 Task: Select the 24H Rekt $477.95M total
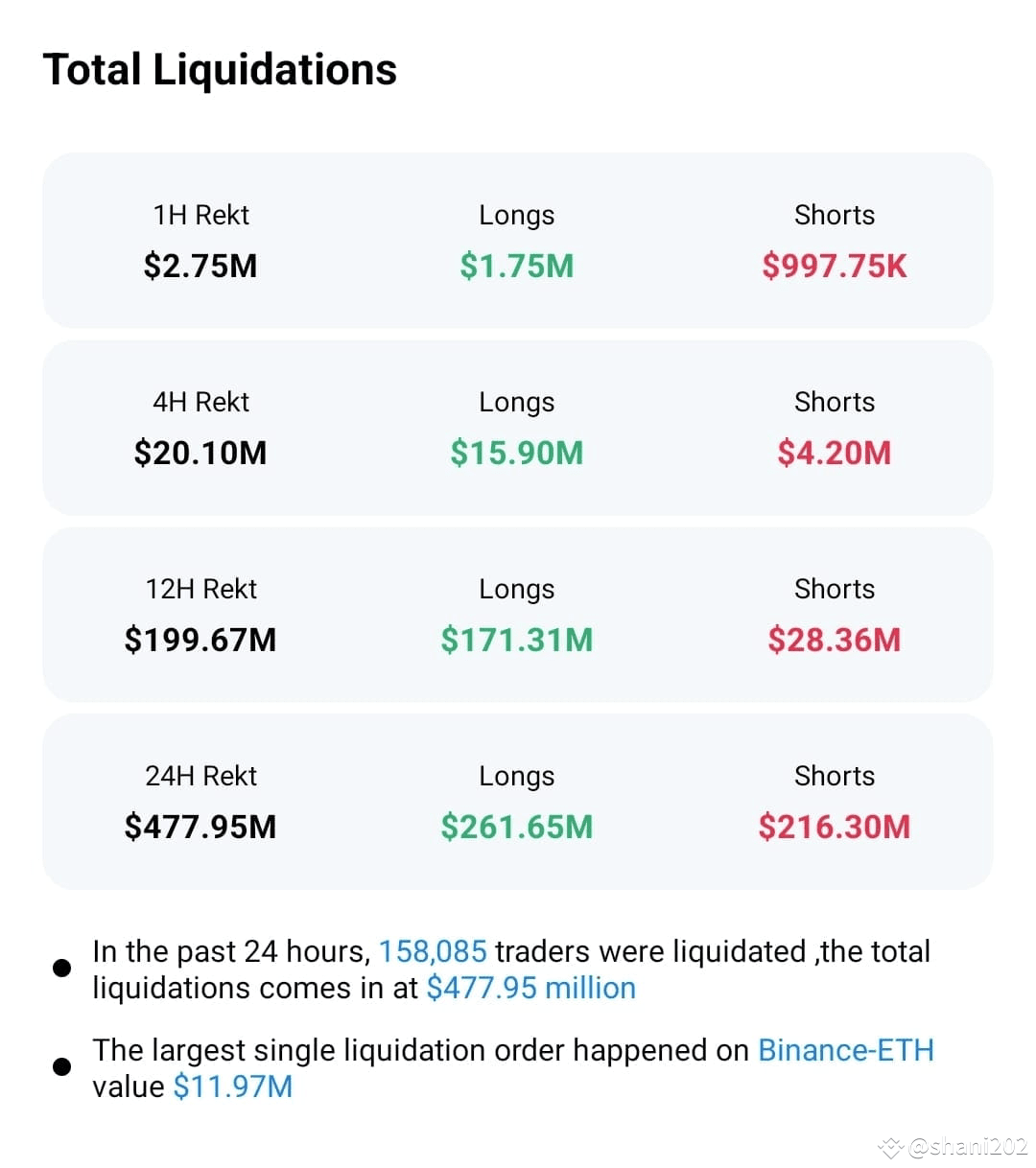point(200,827)
